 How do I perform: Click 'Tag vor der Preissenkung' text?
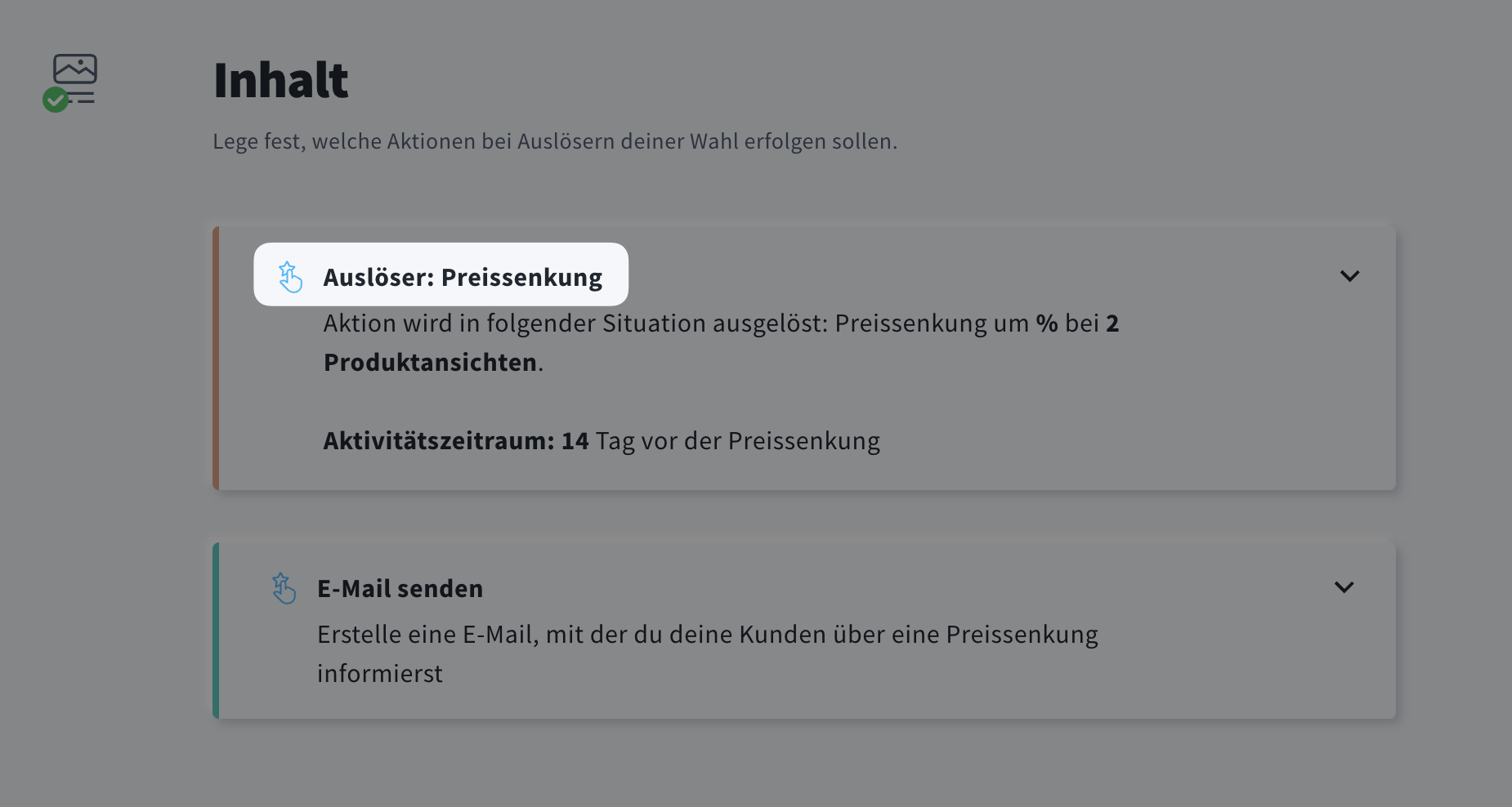coord(737,441)
